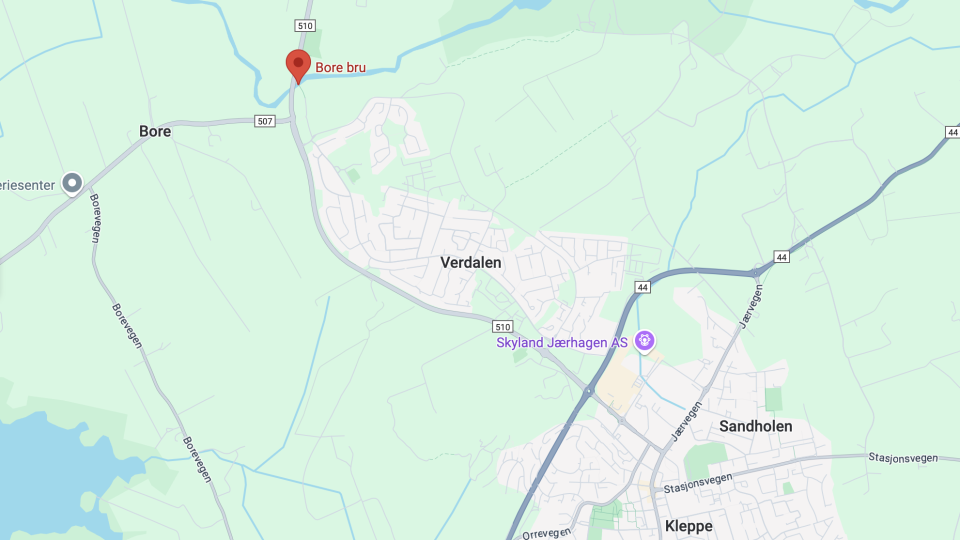This screenshot has width=960, height=540.
Task: Select the Bore place name
Action: coord(155,132)
